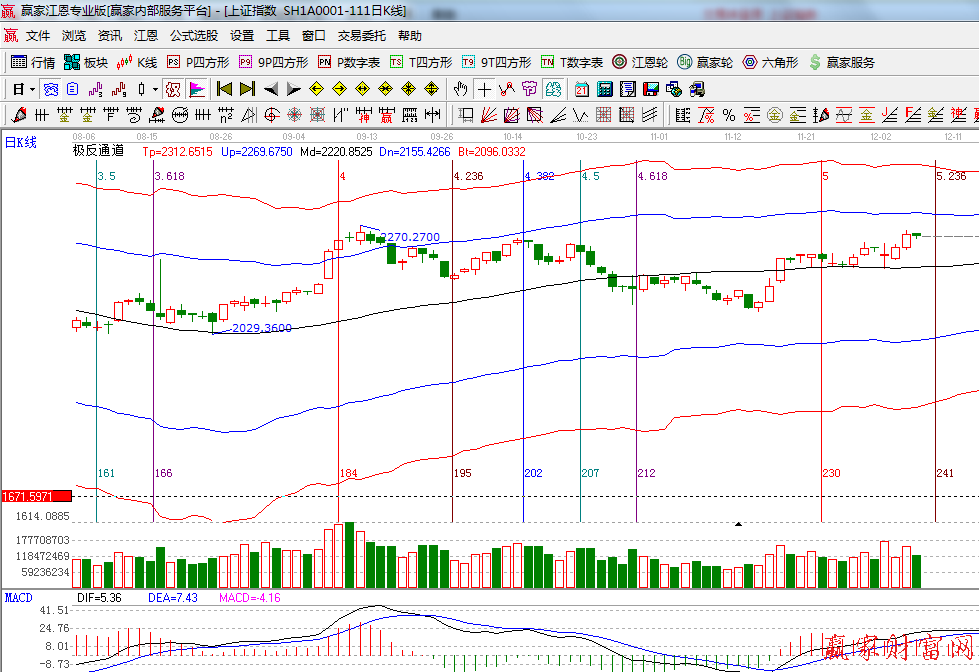
Task: Open the 六角形 hexagon tool
Action: [x=770, y=62]
